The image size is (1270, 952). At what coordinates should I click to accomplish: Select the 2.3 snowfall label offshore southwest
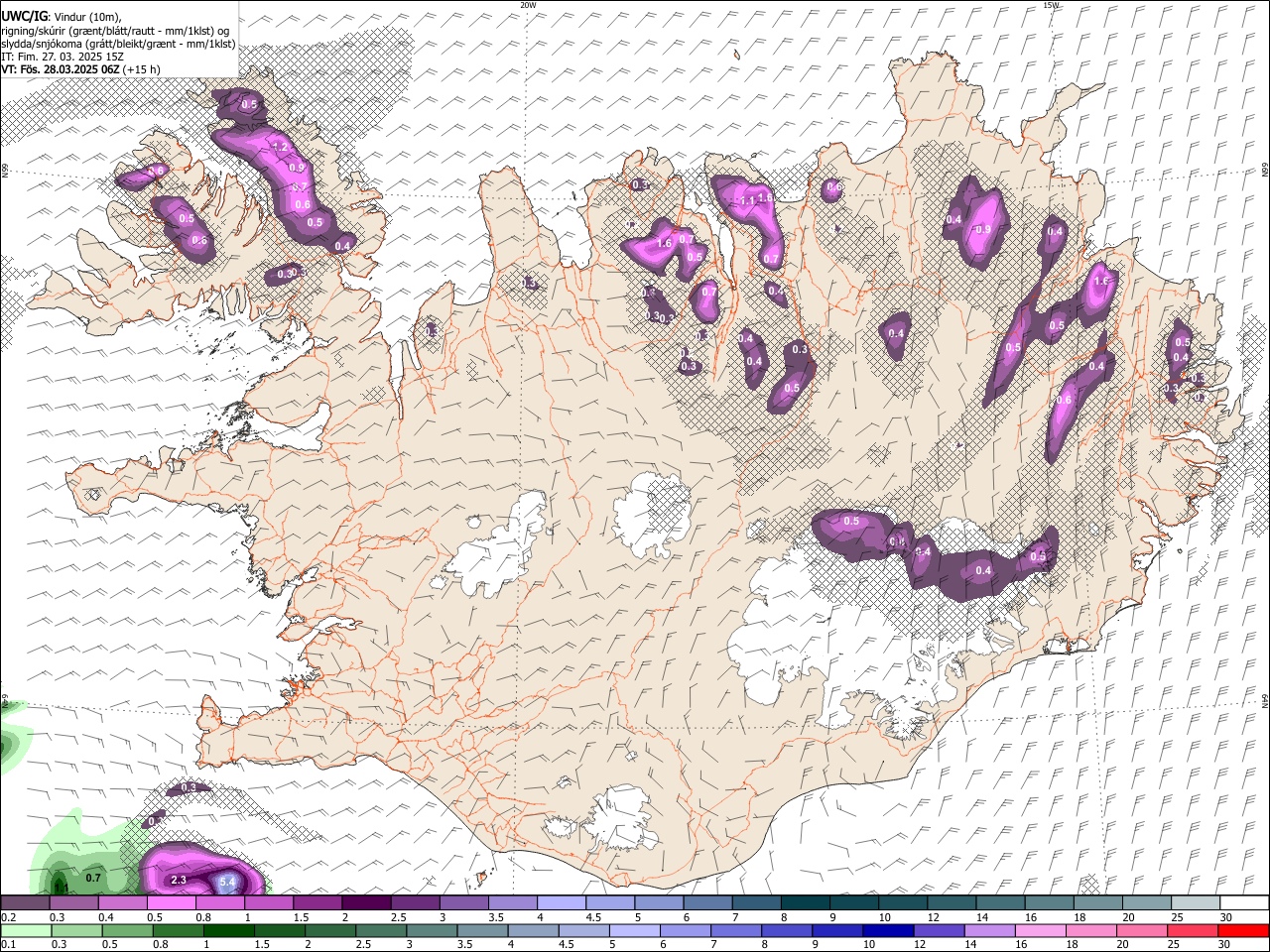[179, 880]
